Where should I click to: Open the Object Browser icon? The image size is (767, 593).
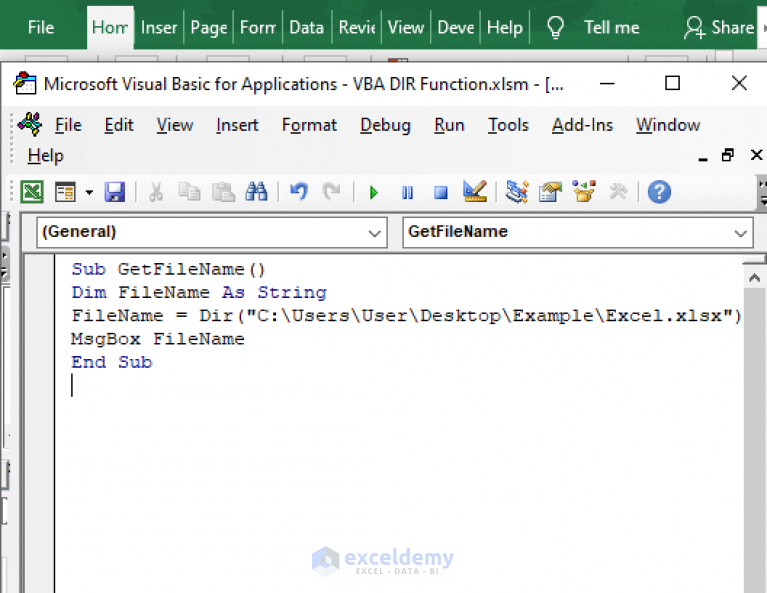tap(584, 191)
